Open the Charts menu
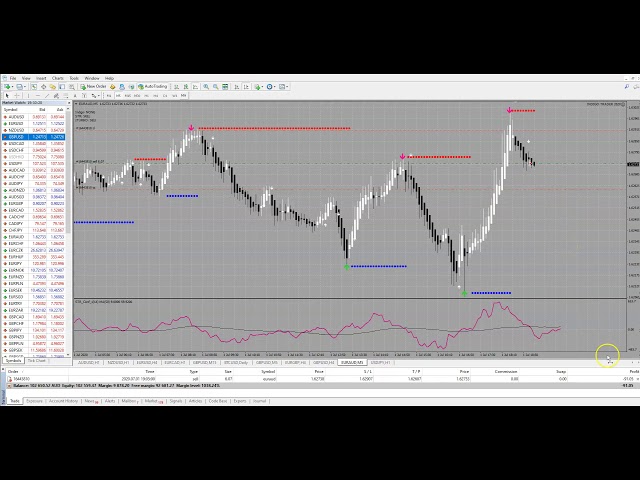This screenshot has height=480, width=640. click(x=57, y=78)
